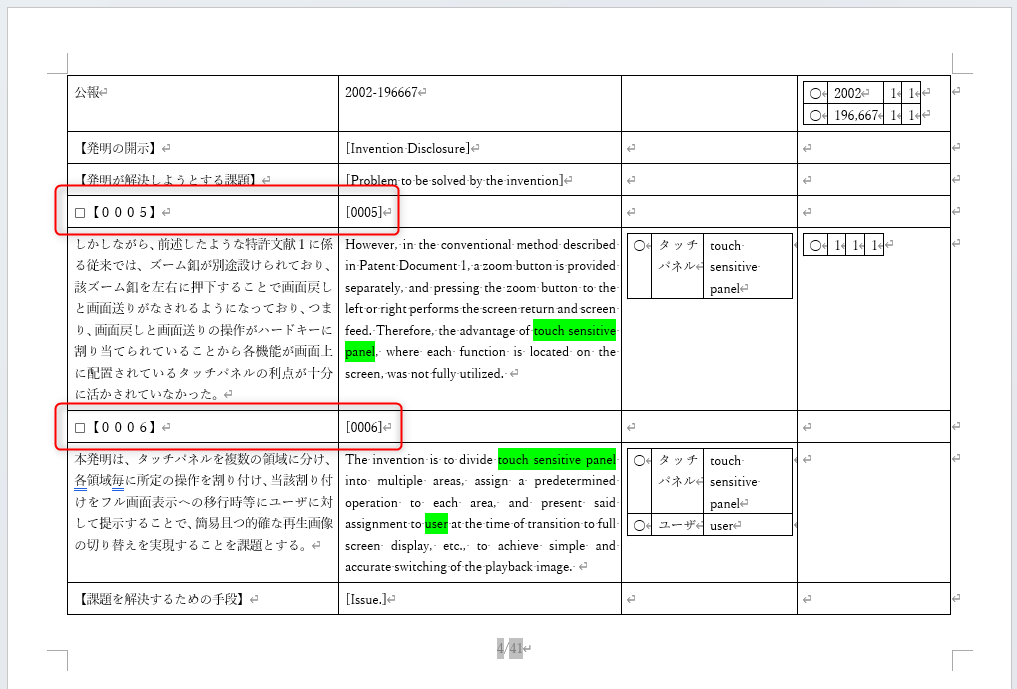Click the 【発明が解決しようとする課題】 cell
The height and width of the screenshot is (689, 1017).
160,180
